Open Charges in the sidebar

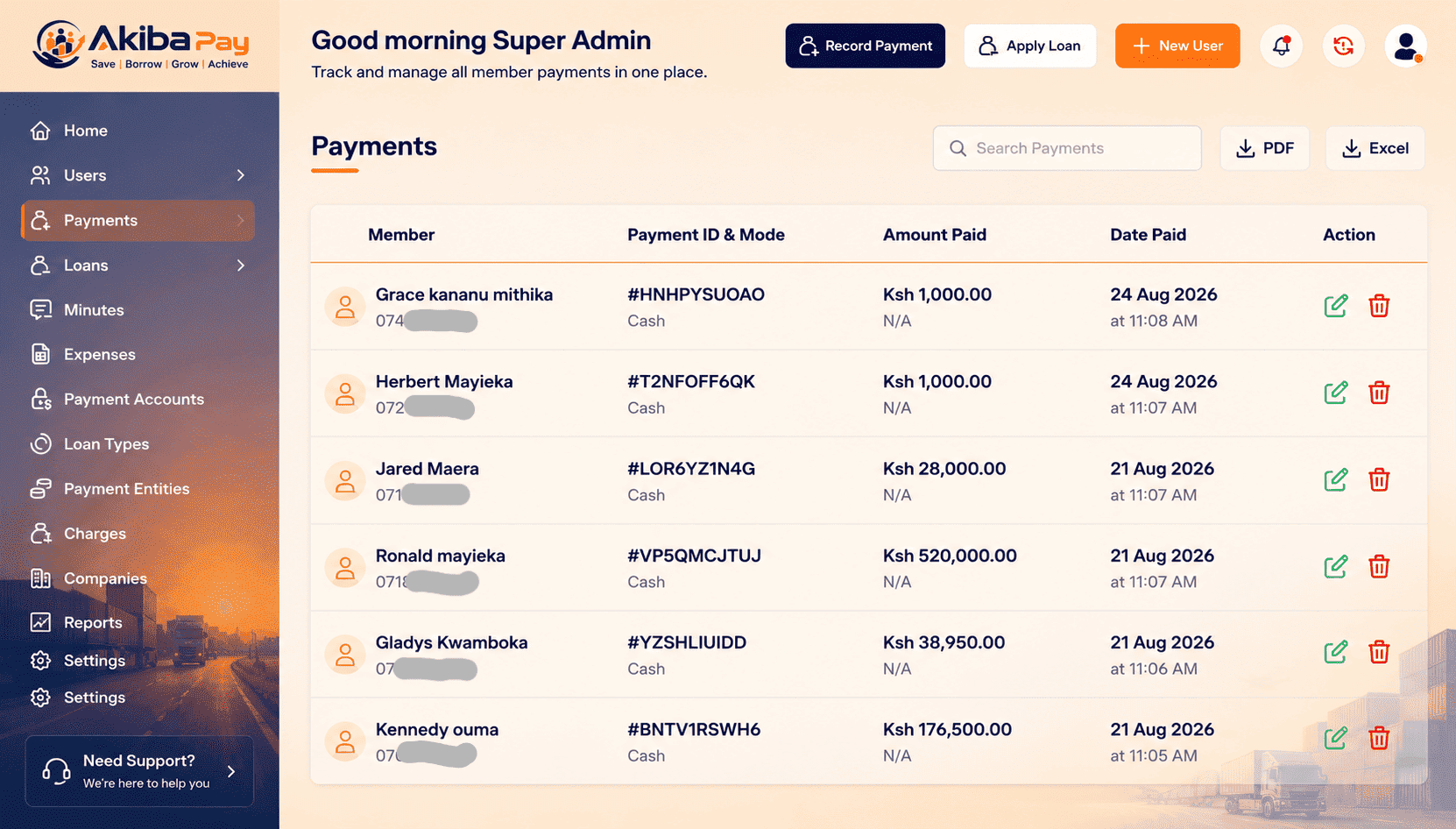pyautogui.click(x=78, y=533)
